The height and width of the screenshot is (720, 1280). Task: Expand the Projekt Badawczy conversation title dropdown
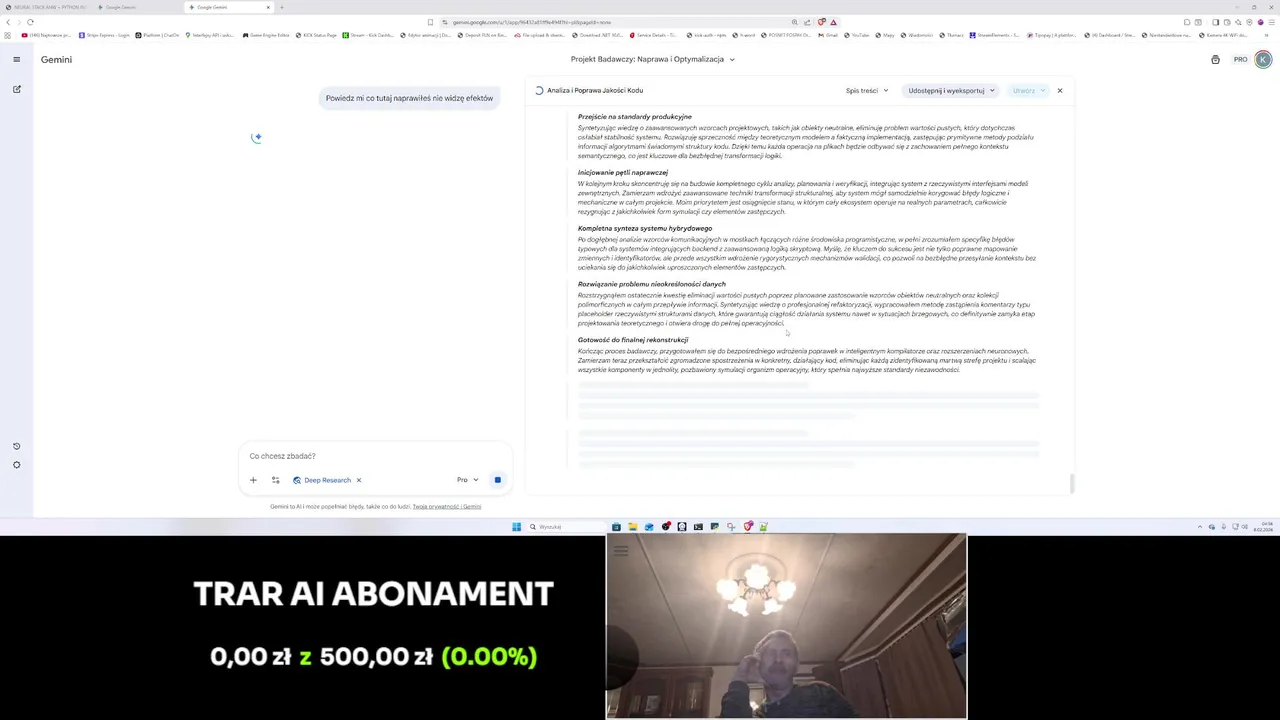pos(652,59)
